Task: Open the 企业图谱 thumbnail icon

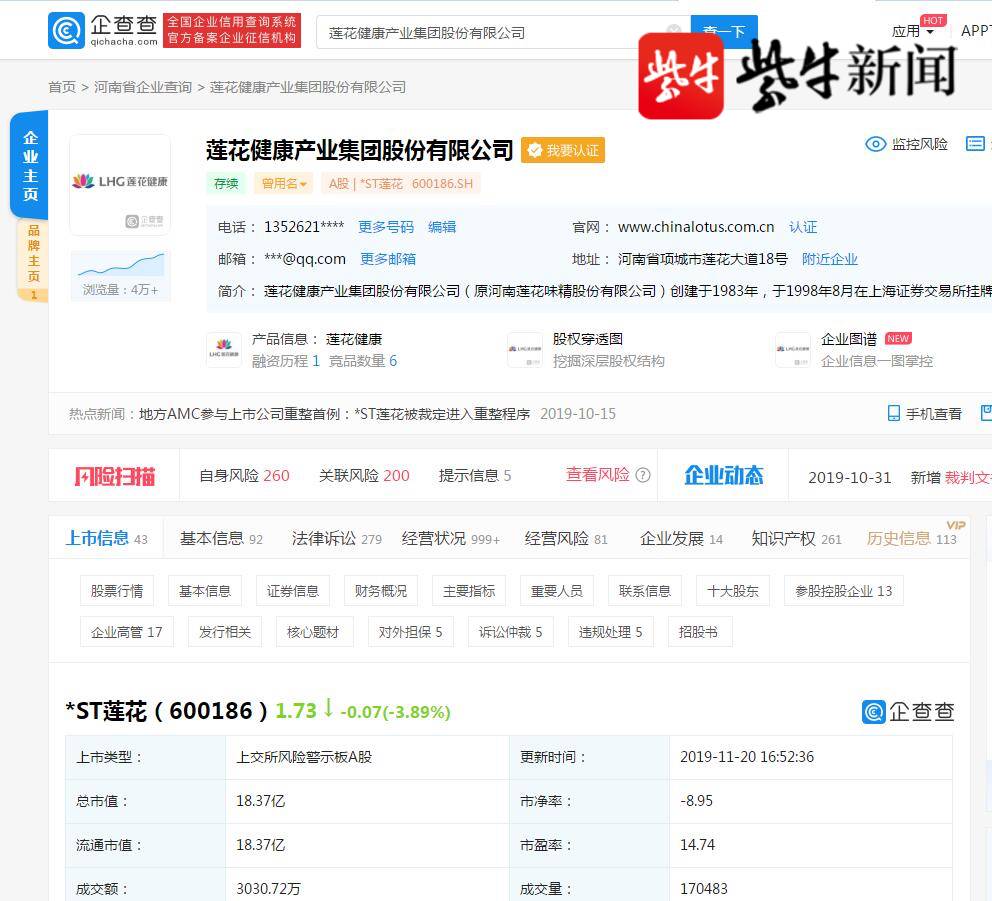Action: pos(792,350)
